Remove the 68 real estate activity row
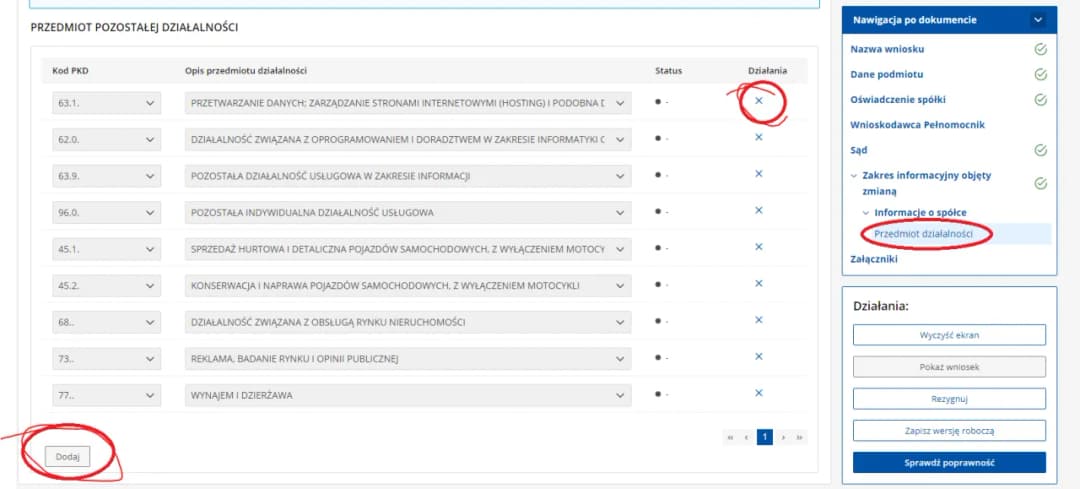The image size is (1080, 489). pyautogui.click(x=758, y=320)
